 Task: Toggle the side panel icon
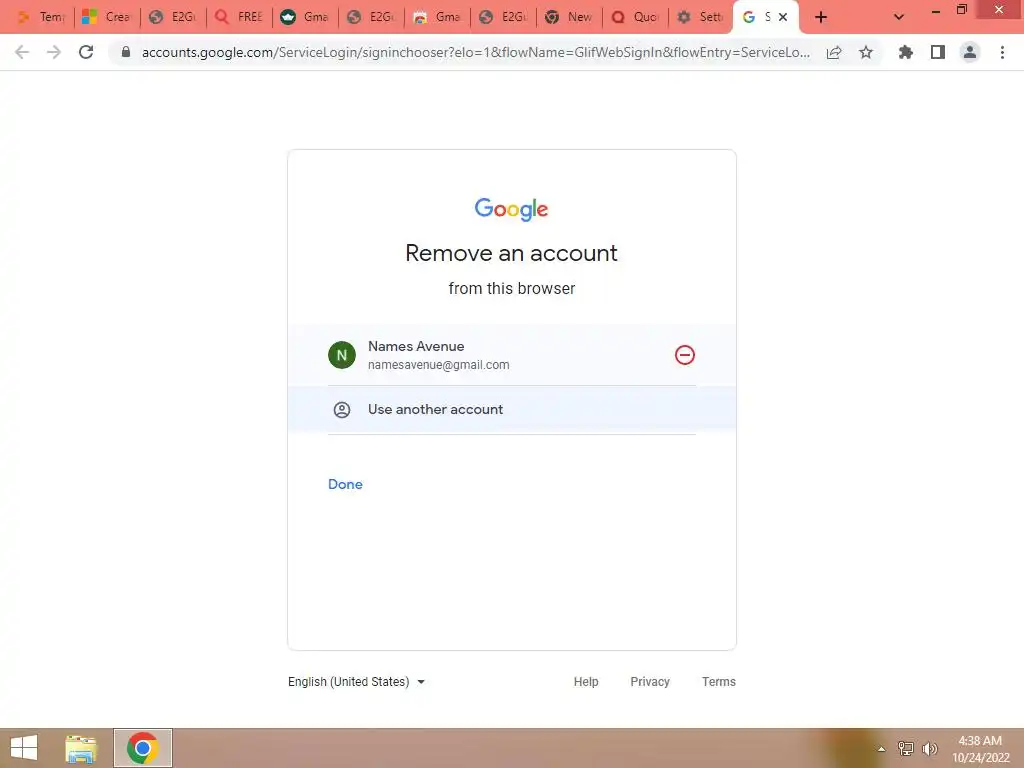938,52
